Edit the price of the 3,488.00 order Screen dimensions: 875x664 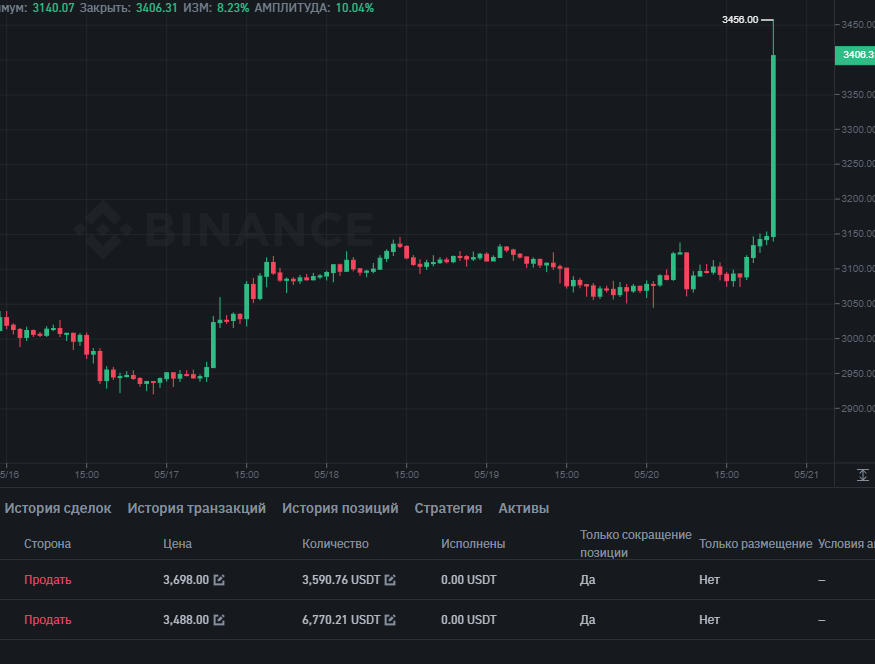[219, 620]
